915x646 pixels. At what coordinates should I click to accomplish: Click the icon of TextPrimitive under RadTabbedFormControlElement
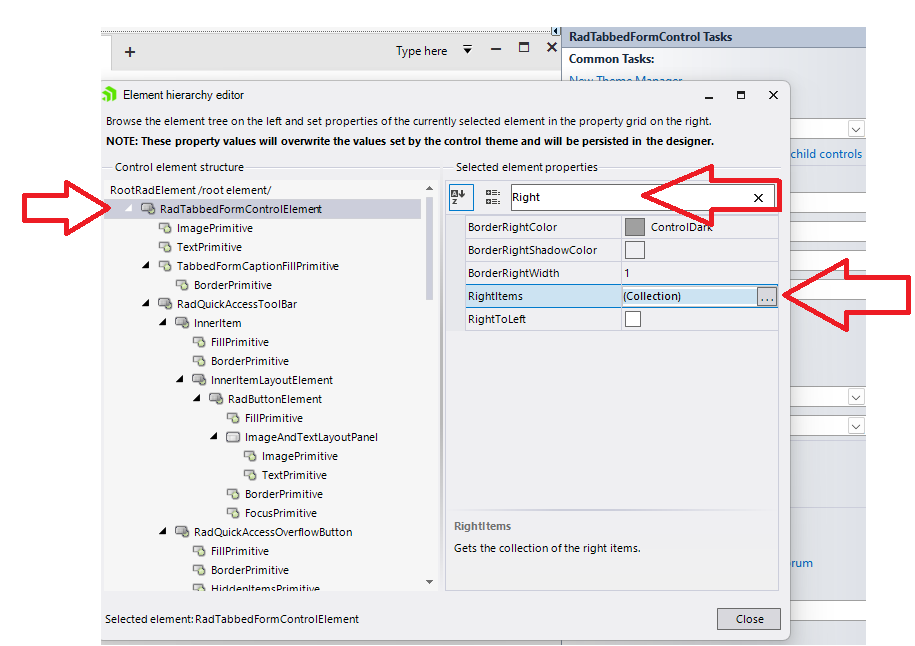(x=165, y=247)
